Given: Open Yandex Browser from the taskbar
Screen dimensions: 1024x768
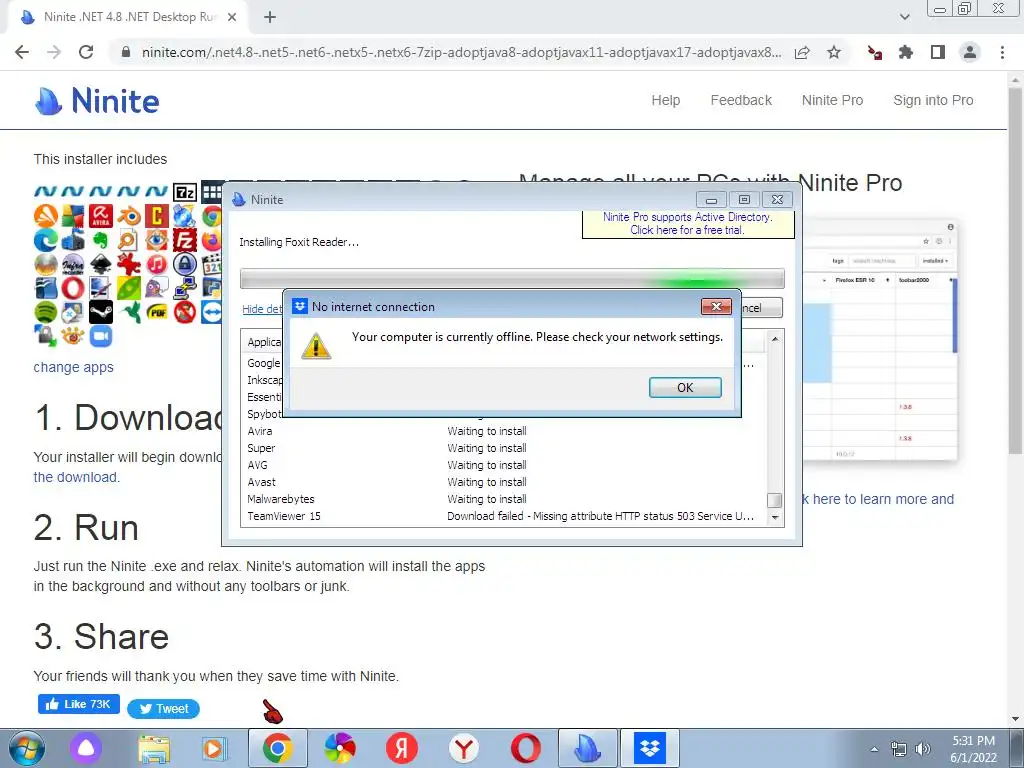Looking at the screenshot, I should point(464,748).
